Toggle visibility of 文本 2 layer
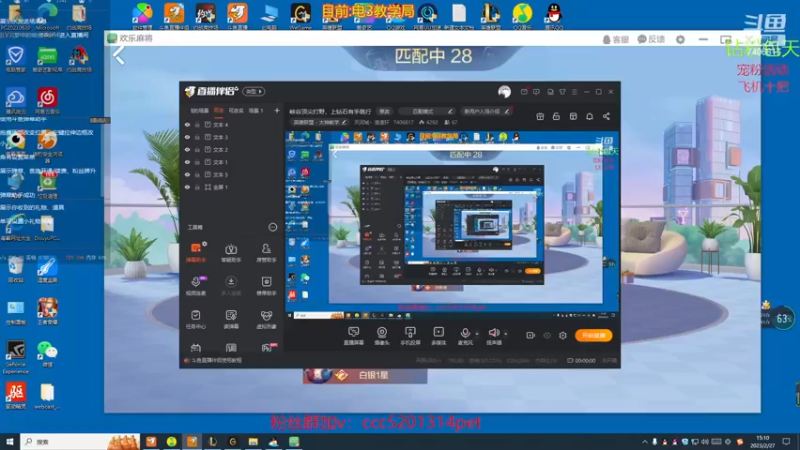Viewport: 800px width, 450px height. [x=187, y=149]
